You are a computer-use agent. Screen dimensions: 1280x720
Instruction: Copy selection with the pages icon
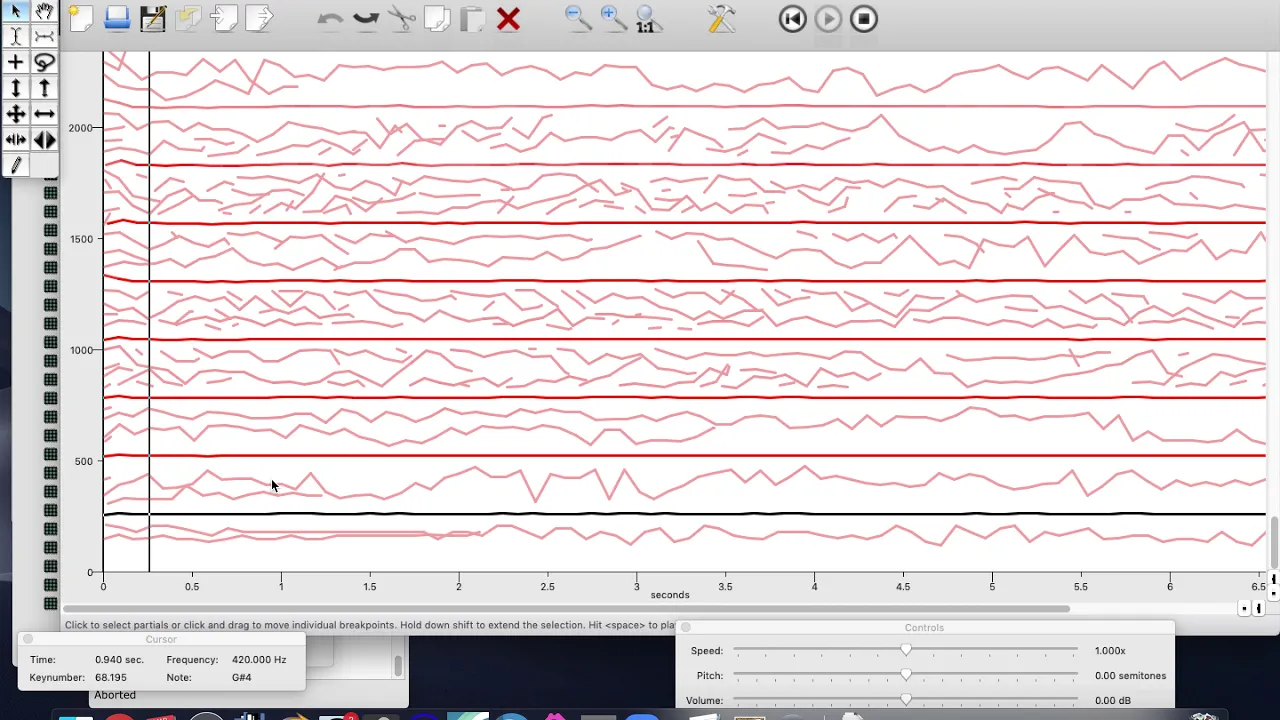[437, 18]
